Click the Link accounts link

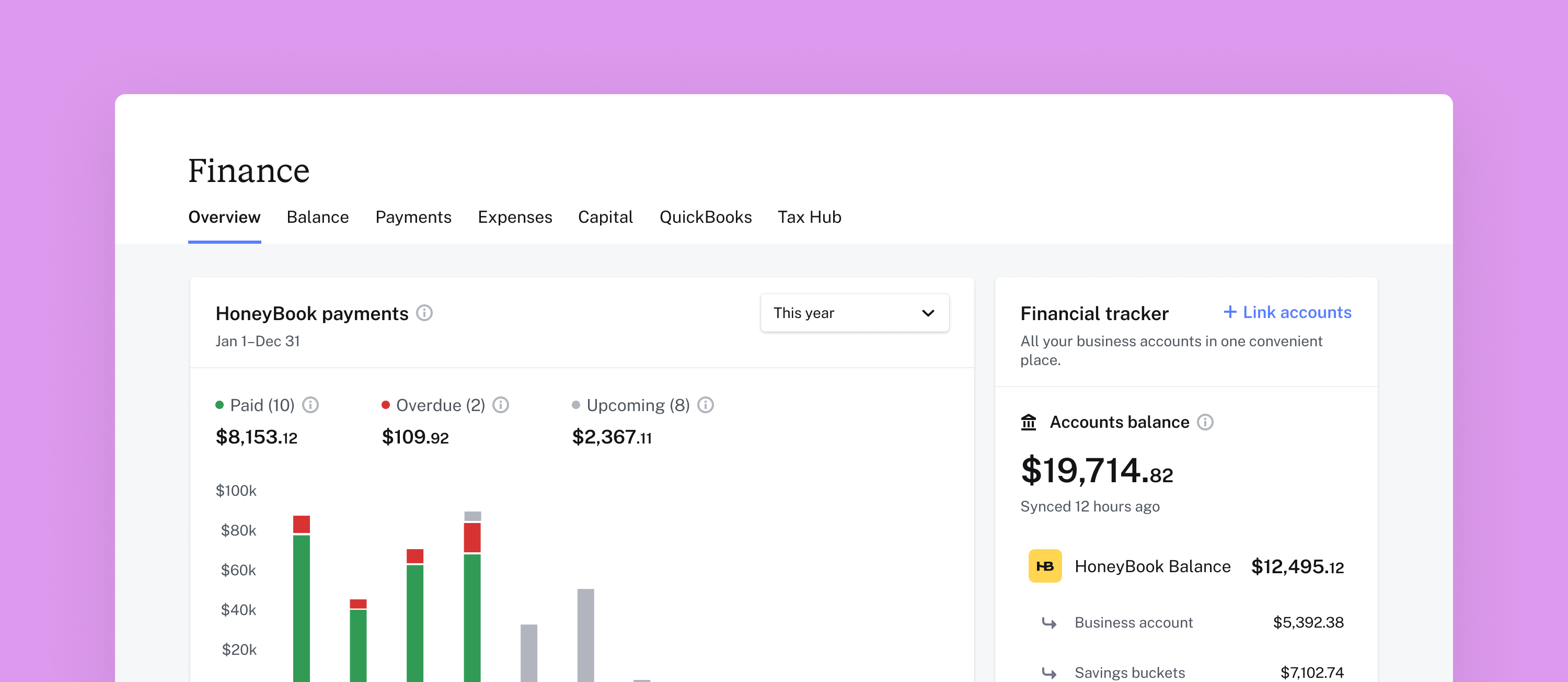[x=1287, y=312]
